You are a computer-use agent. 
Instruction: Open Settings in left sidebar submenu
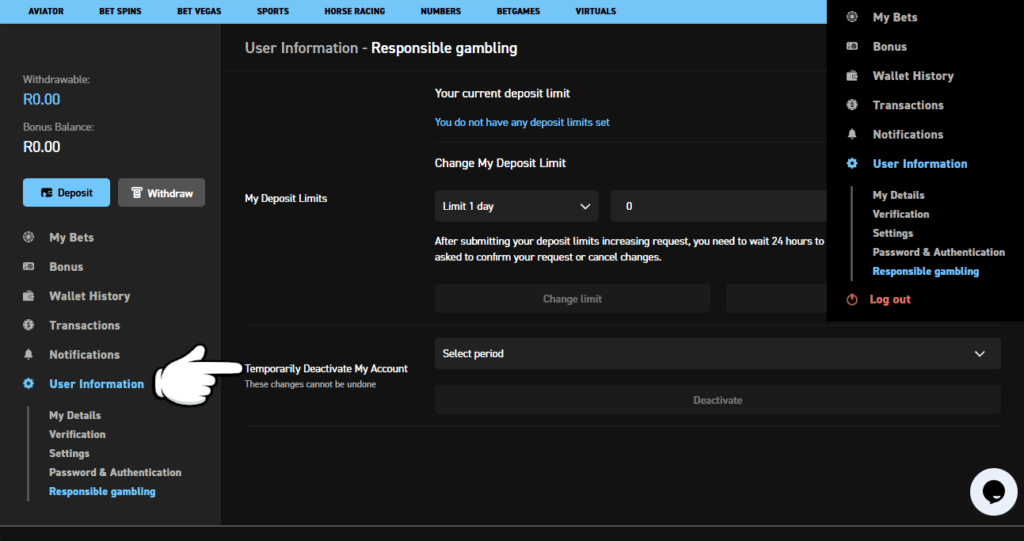69,453
